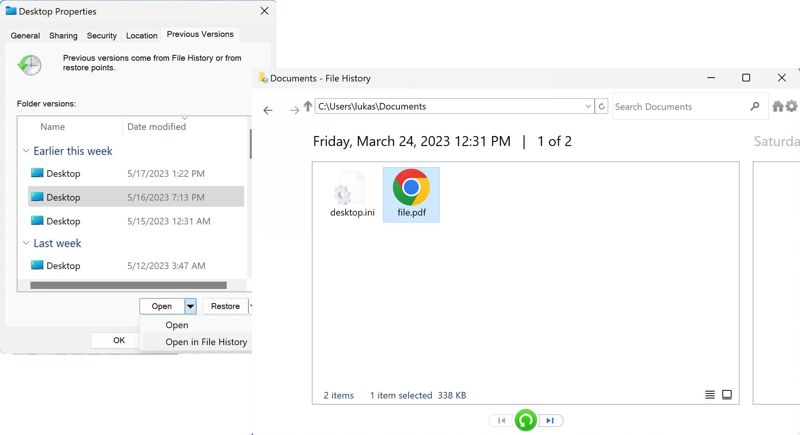Go to the previous version in File History
Screen dimensions: 800x435
point(501,421)
